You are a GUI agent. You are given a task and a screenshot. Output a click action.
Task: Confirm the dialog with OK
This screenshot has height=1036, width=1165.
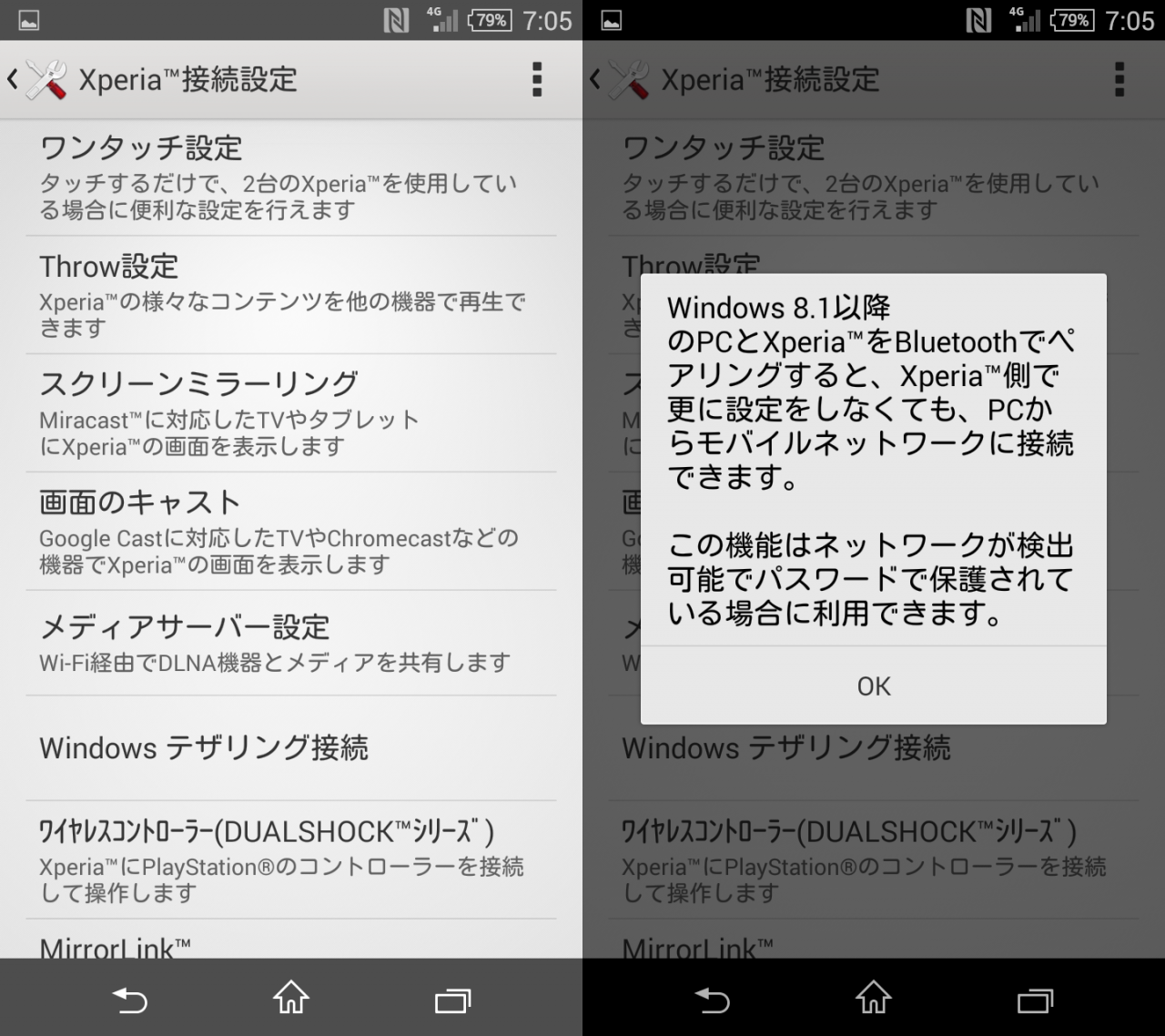pos(874,686)
